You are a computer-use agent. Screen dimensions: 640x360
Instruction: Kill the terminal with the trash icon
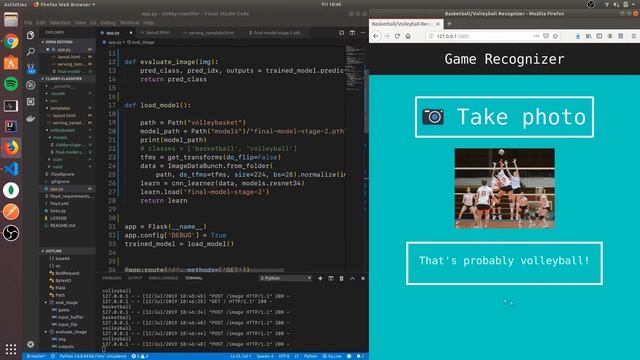coord(341,278)
